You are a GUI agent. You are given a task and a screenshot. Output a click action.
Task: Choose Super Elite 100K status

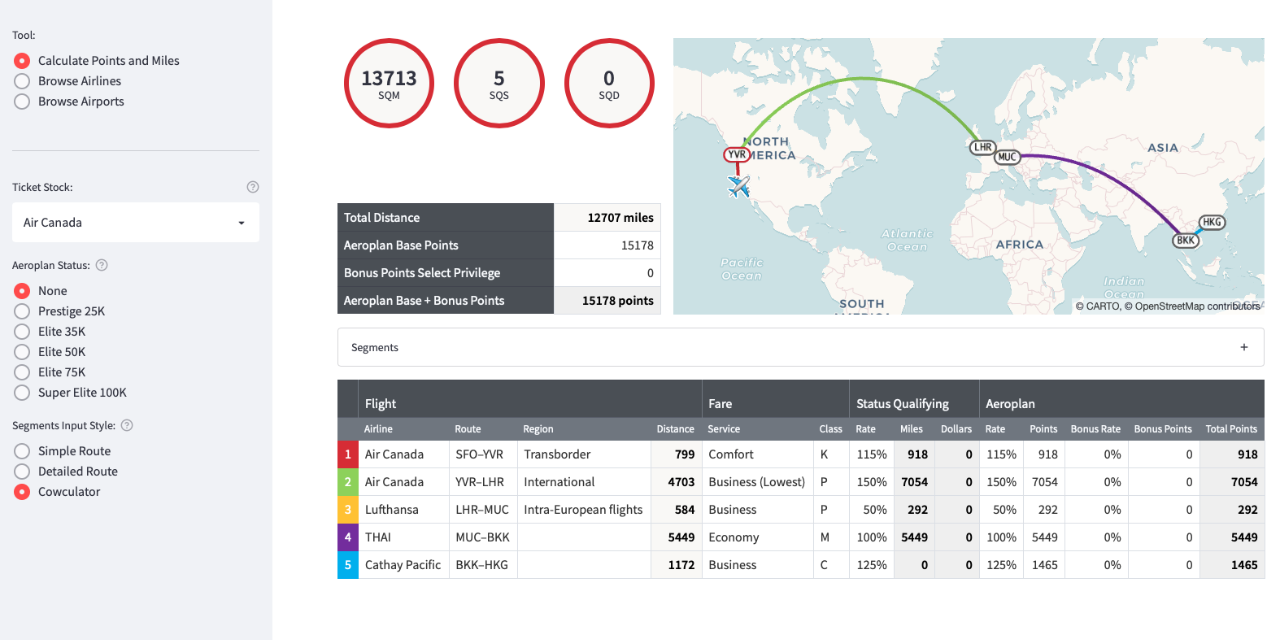pyautogui.click(x=21, y=392)
